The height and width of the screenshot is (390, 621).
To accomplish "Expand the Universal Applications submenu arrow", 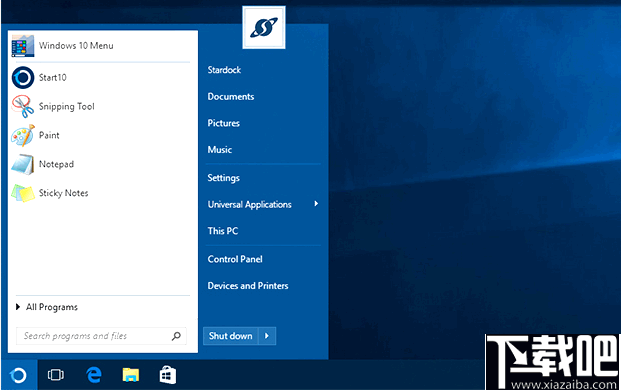I will [x=316, y=204].
